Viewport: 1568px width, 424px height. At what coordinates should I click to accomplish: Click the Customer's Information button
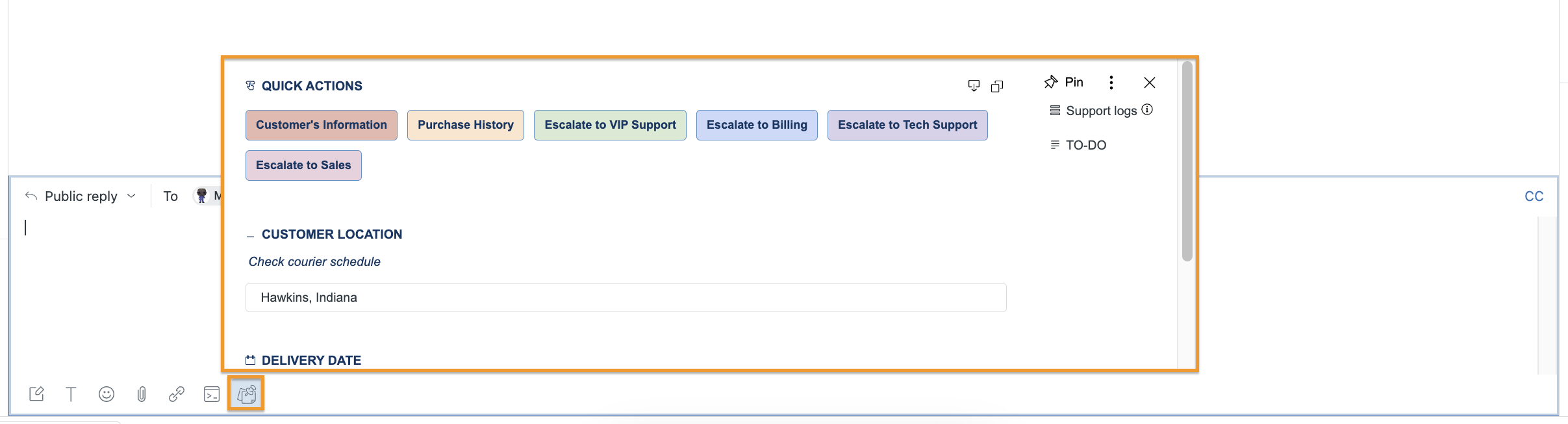pyautogui.click(x=322, y=125)
